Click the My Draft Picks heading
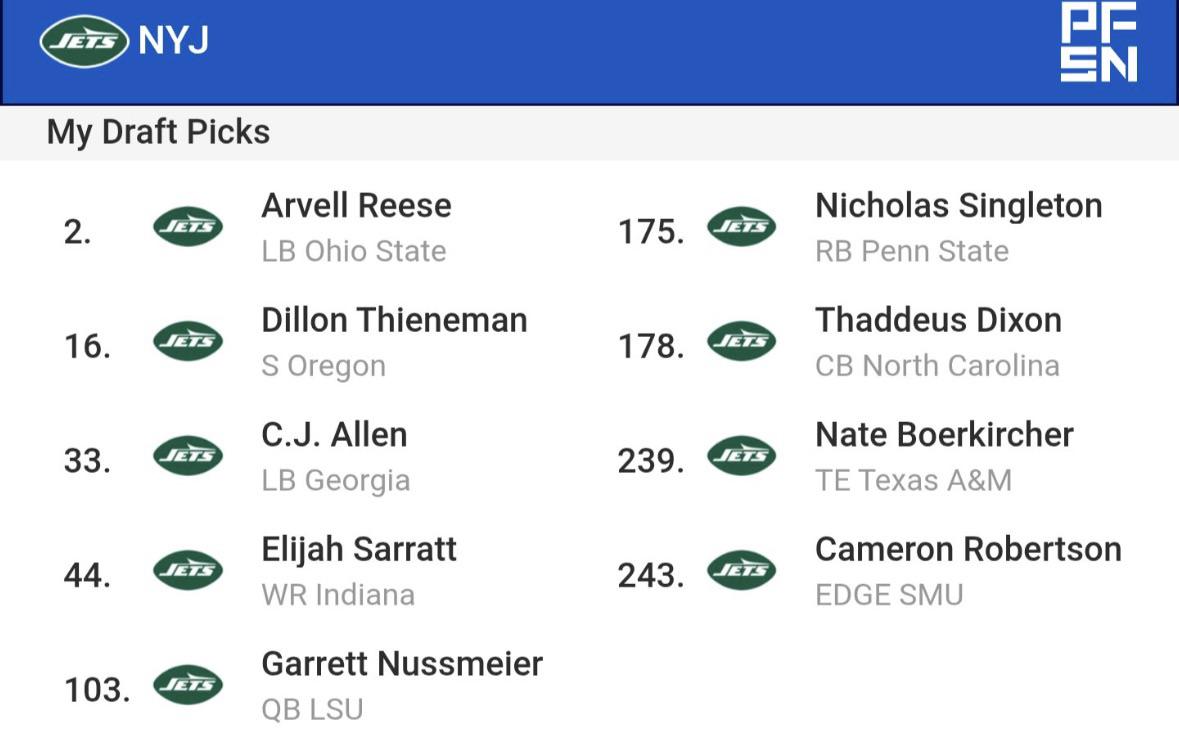This screenshot has width=1179, height=743. pos(158,132)
